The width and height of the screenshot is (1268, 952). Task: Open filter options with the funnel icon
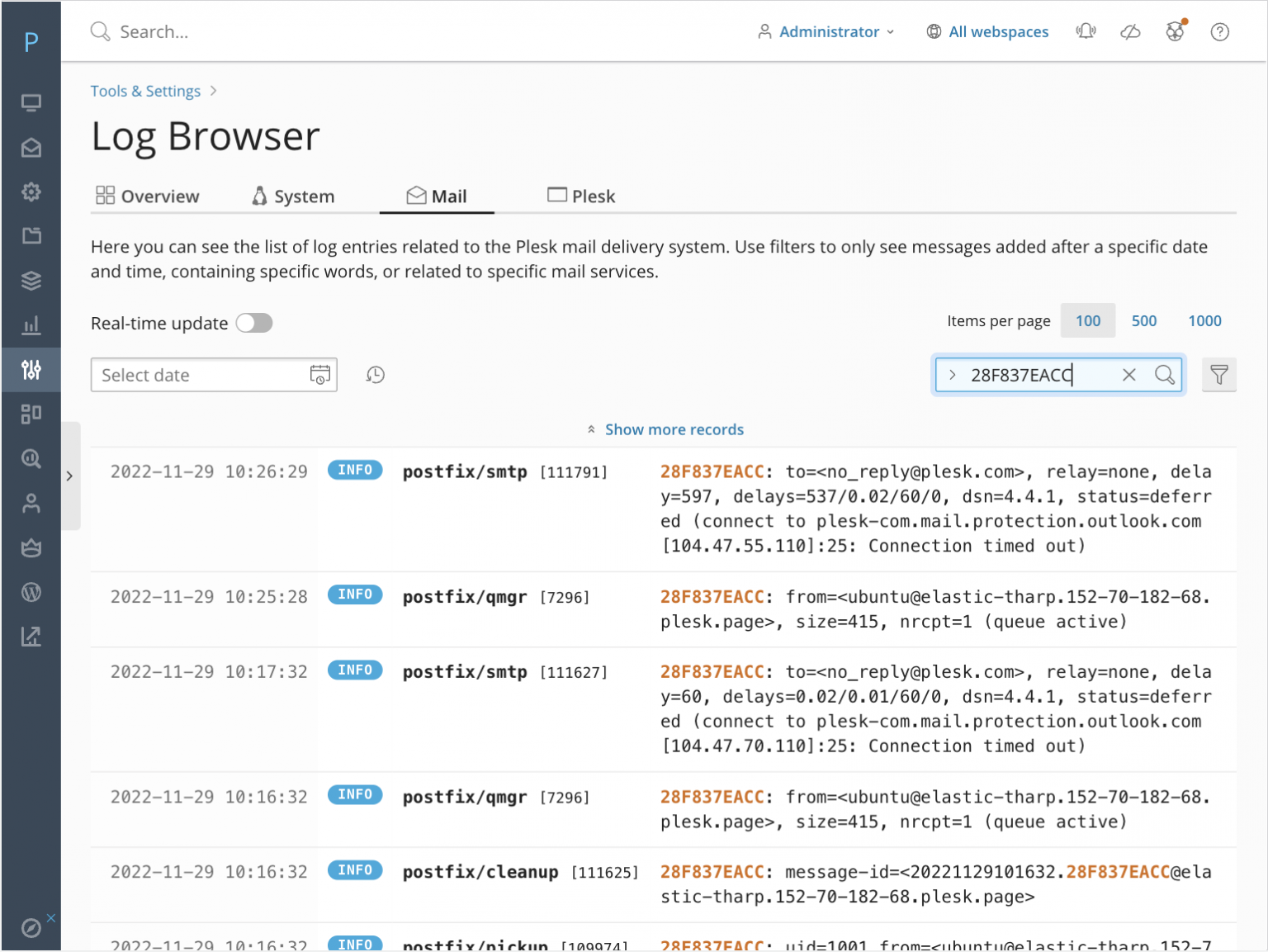1220,375
